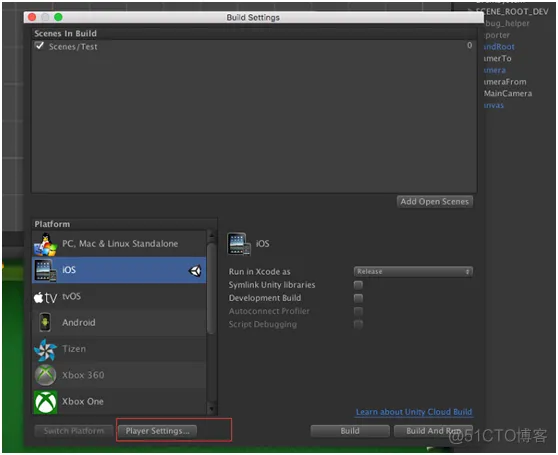Select SCENE_ROOT_DEV in the hierarchy behind
The image size is (558, 455).
512,12
